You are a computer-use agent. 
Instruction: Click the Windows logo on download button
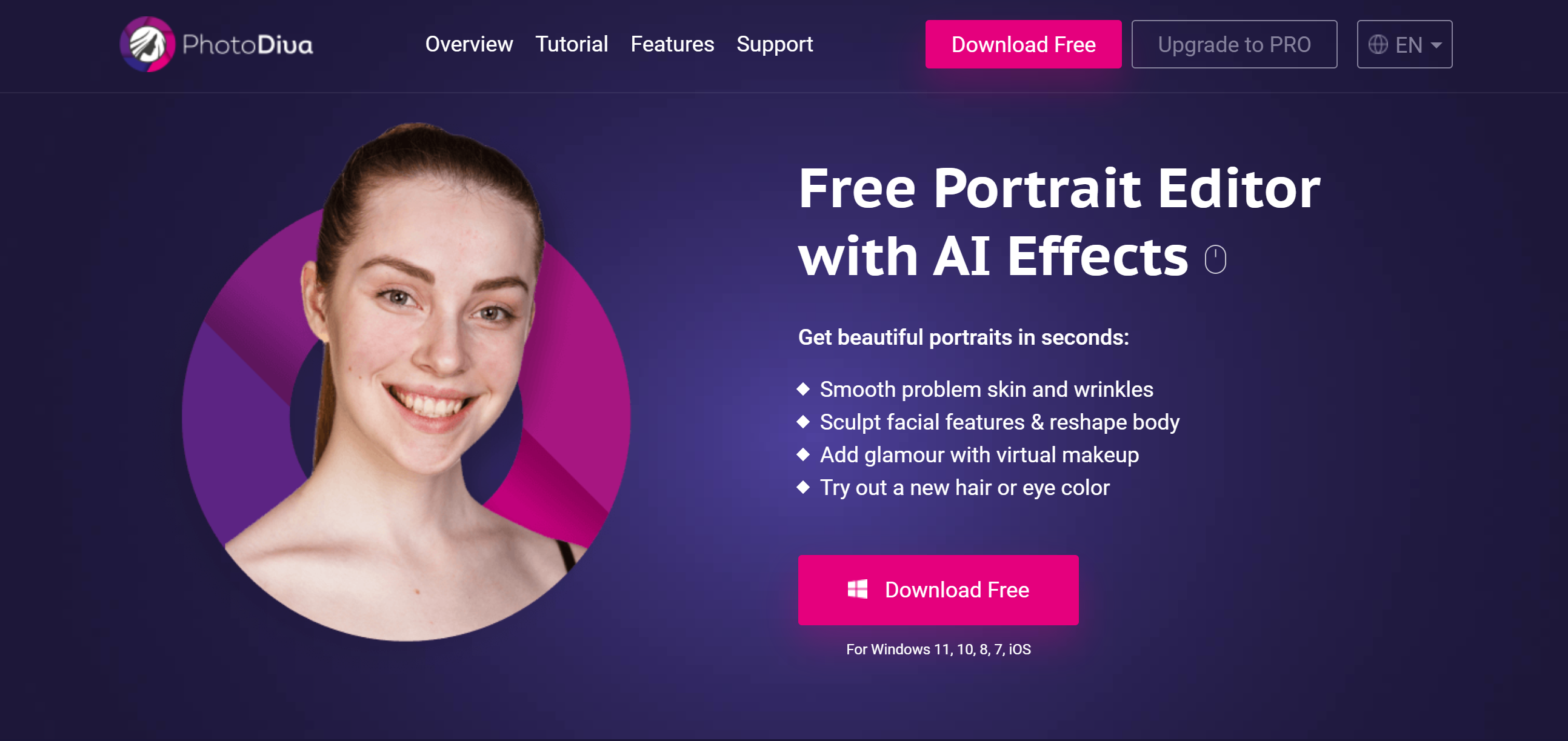[x=858, y=589]
